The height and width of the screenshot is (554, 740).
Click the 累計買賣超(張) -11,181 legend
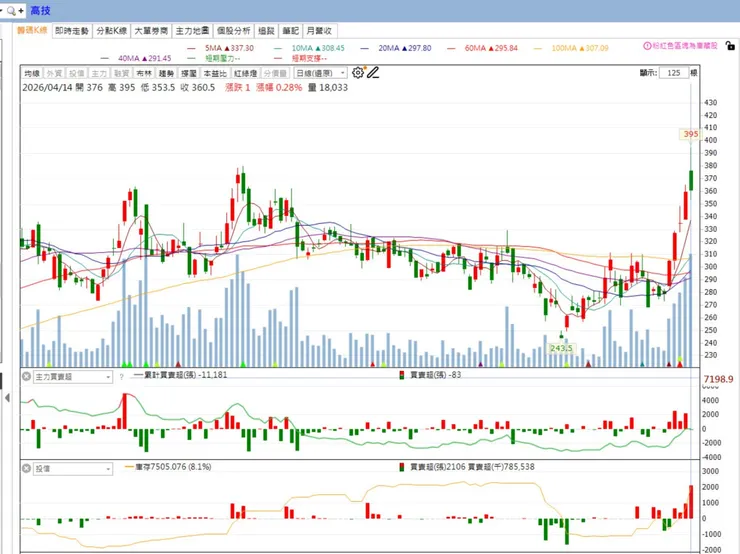[181, 375]
